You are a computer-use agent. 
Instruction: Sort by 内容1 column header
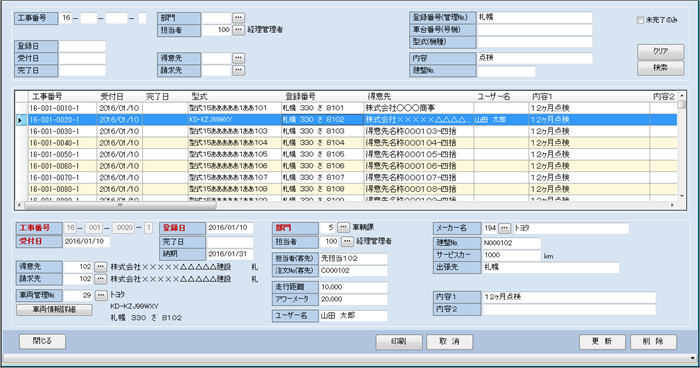589,96
